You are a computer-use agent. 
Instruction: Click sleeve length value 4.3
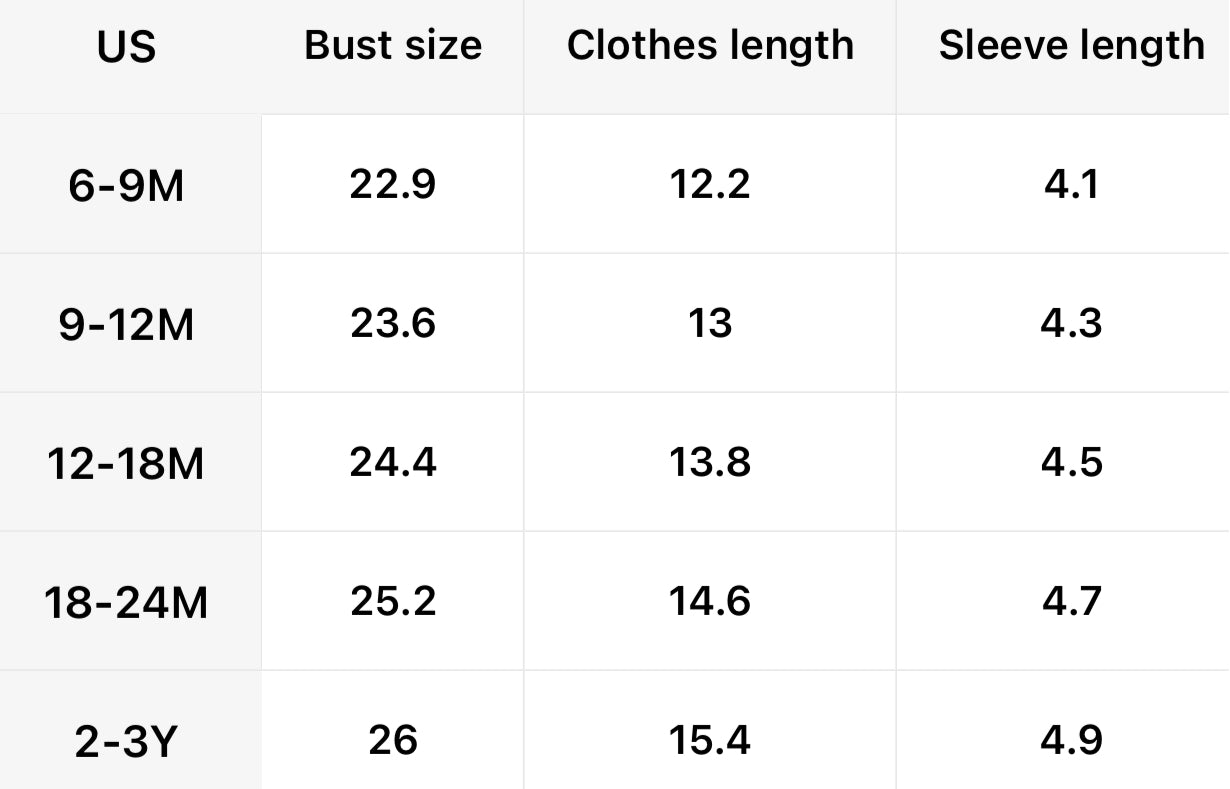(1071, 323)
